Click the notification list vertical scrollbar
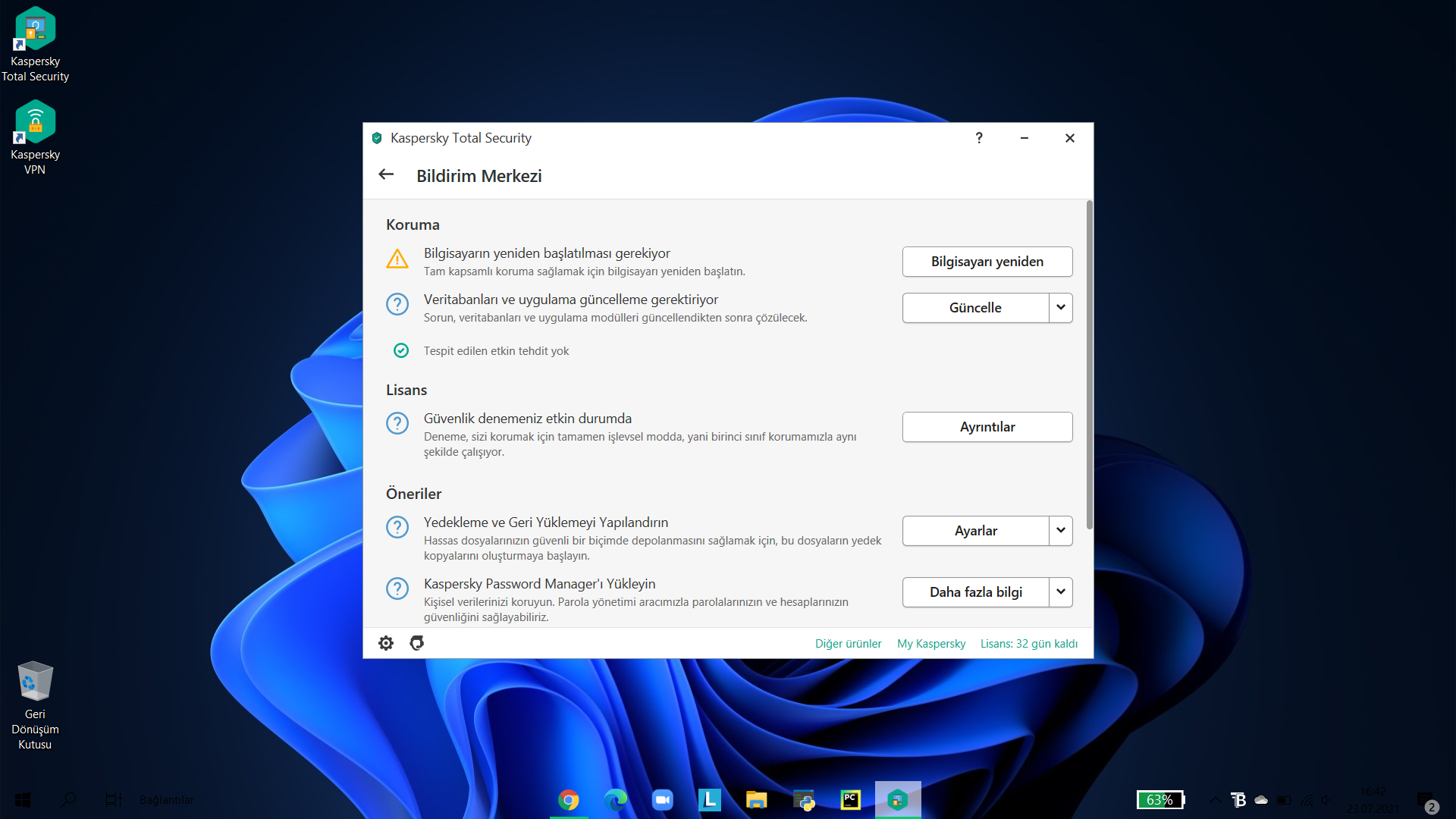 (1089, 364)
